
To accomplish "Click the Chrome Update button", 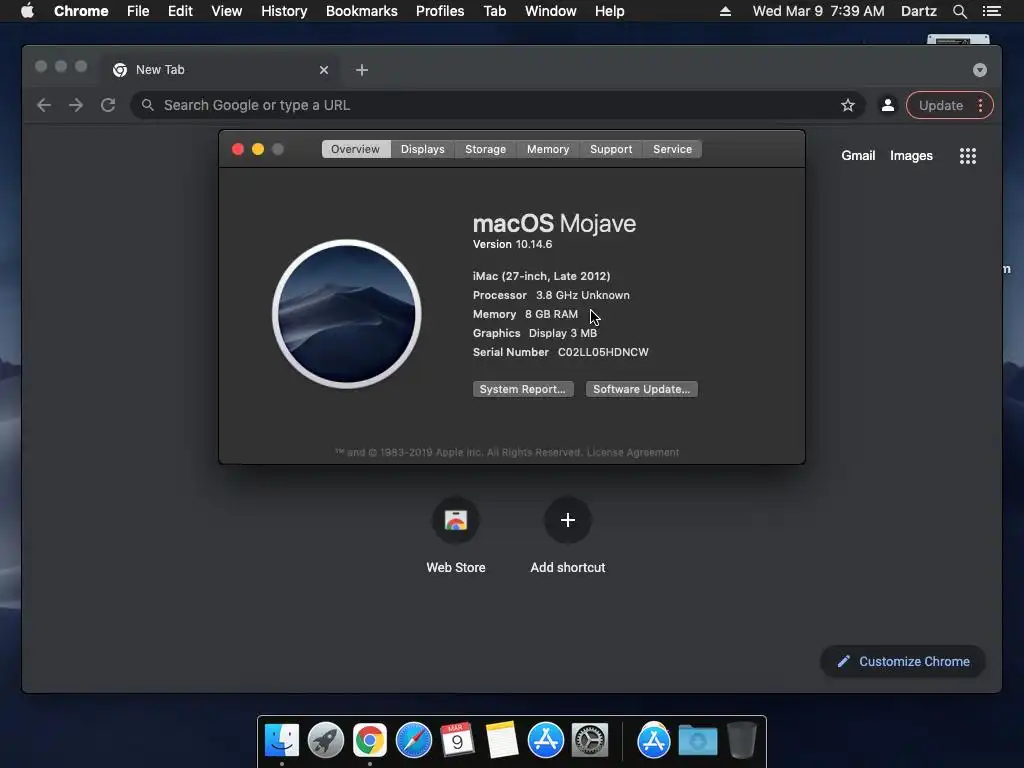I will [940, 105].
